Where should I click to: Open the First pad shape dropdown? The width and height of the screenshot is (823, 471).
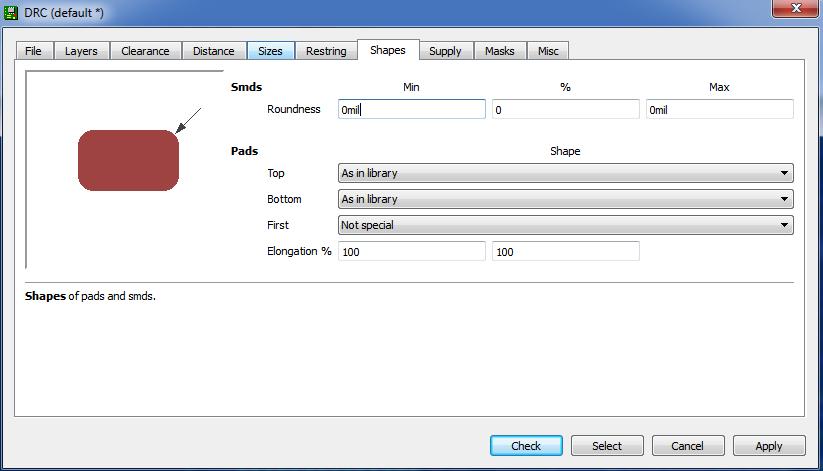[x=566, y=225]
